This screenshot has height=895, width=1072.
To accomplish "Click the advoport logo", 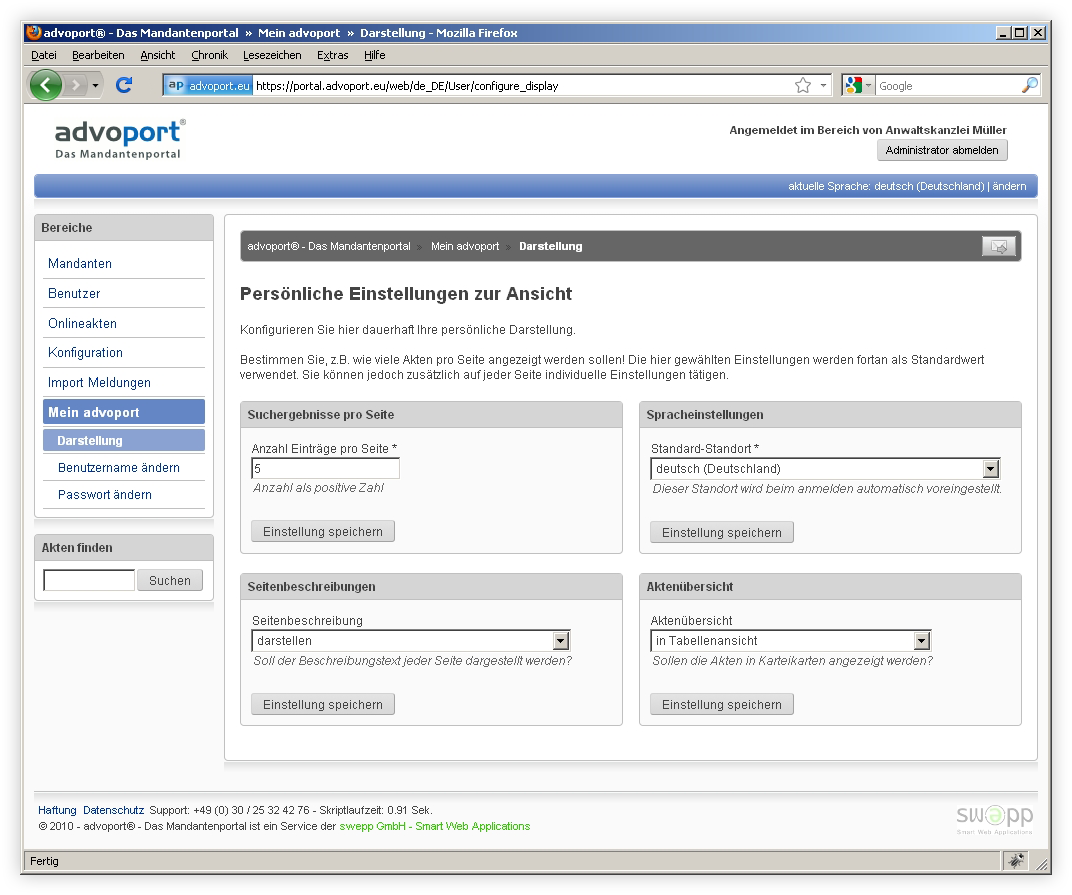I will point(120,139).
